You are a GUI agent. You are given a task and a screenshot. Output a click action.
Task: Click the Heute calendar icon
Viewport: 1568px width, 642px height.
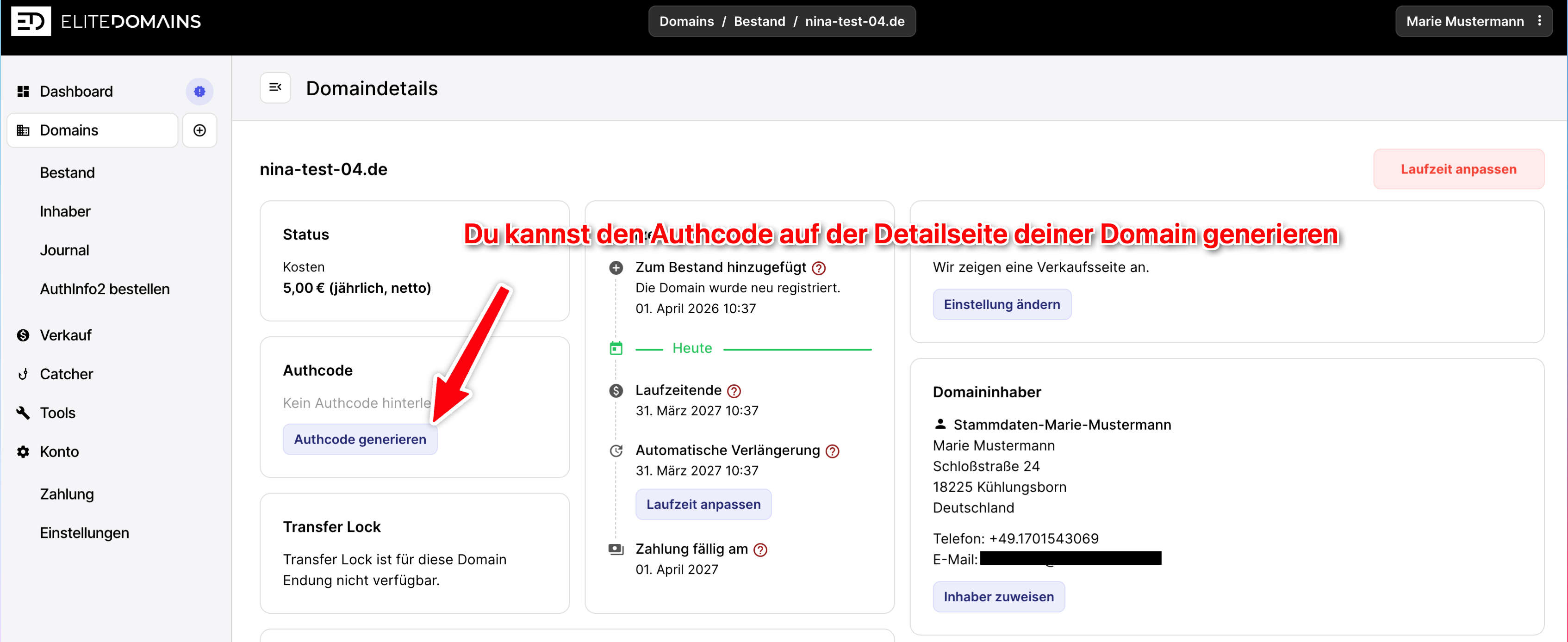click(x=616, y=348)
